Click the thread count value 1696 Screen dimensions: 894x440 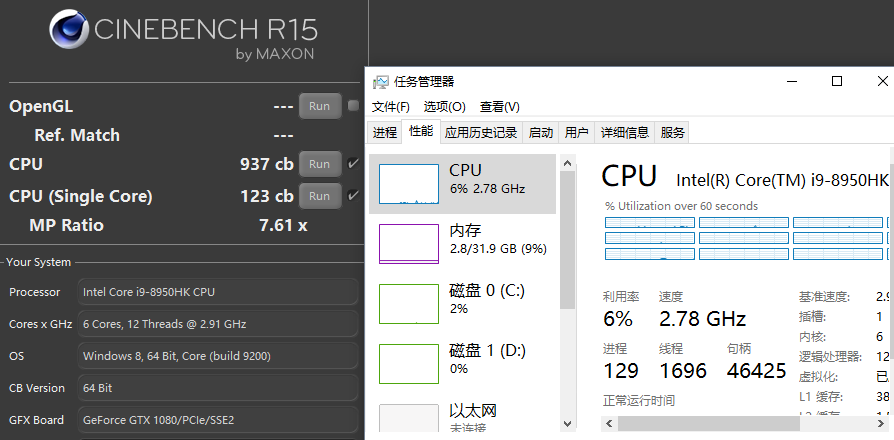pyautogui.click(x=683, y=371)
